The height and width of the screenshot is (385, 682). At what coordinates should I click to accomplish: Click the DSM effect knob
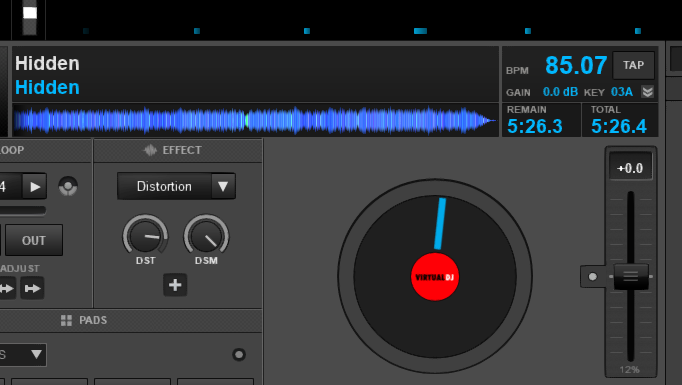tap(206, 235)
